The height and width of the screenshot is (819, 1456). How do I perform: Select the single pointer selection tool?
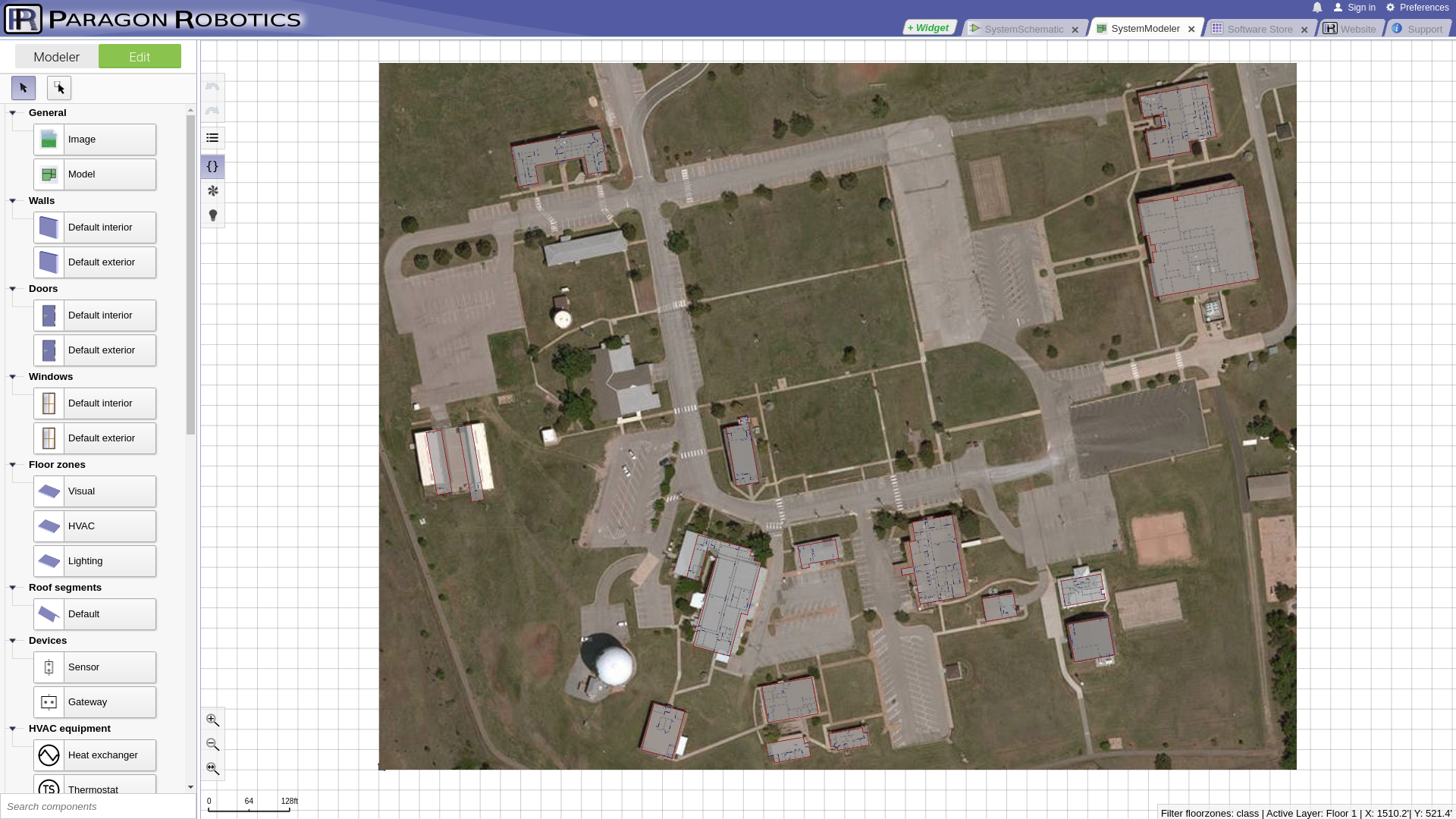(24, 88)
